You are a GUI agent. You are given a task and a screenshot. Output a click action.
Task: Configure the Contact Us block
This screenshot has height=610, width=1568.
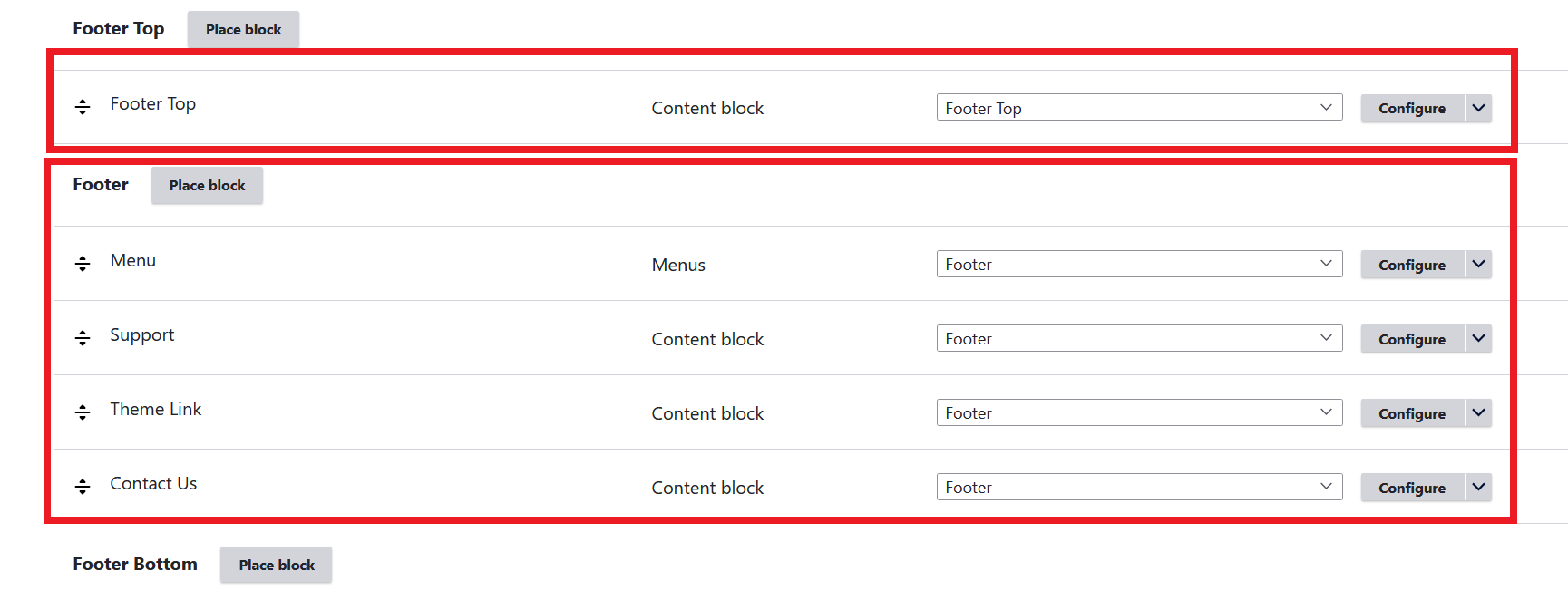[1412, 488]
